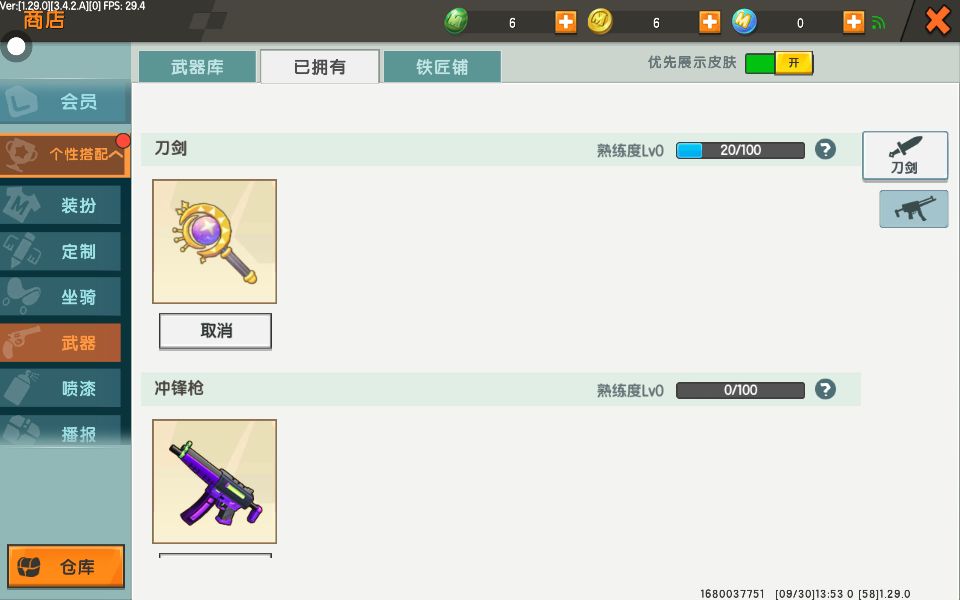Open the 仓库 warehouse button

click(66, 566)
